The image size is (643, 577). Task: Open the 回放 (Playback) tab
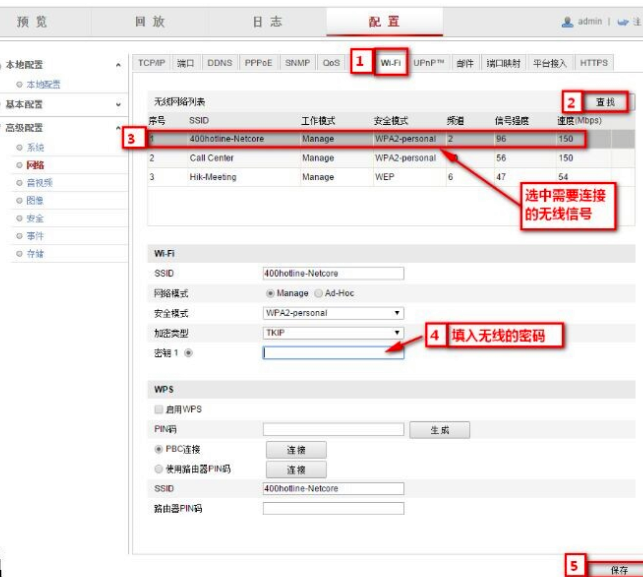(x=150, y=21)
